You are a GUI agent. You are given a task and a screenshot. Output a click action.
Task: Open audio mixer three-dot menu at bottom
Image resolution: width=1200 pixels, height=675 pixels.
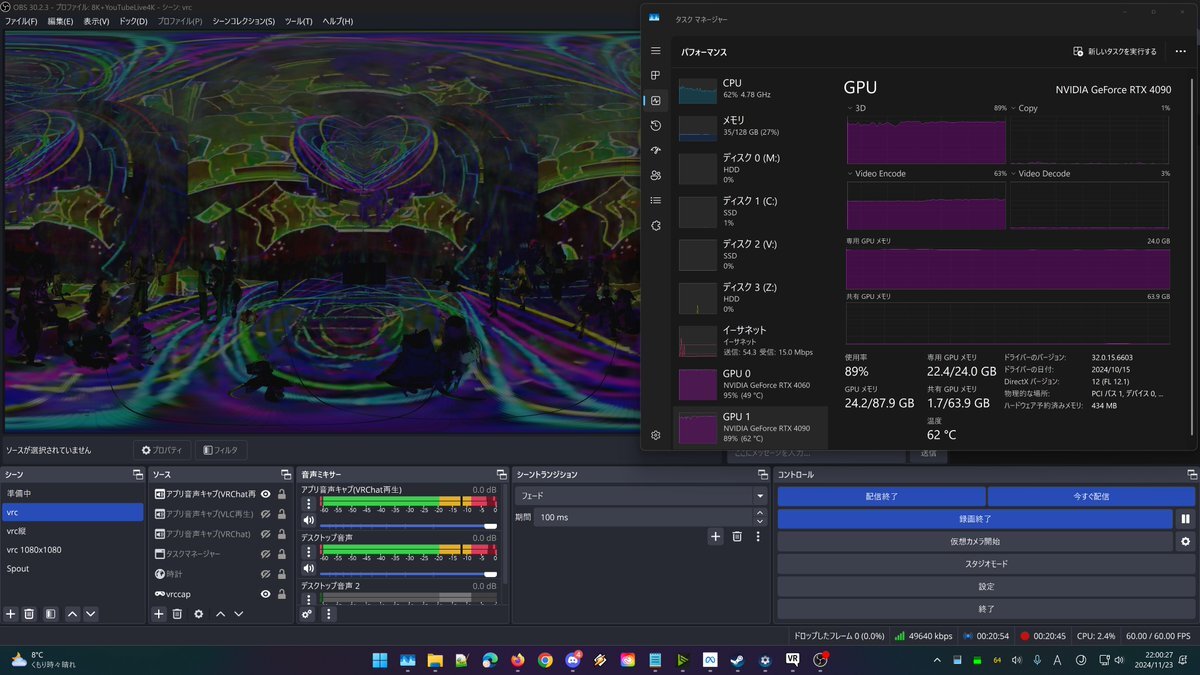pos(328,614)
